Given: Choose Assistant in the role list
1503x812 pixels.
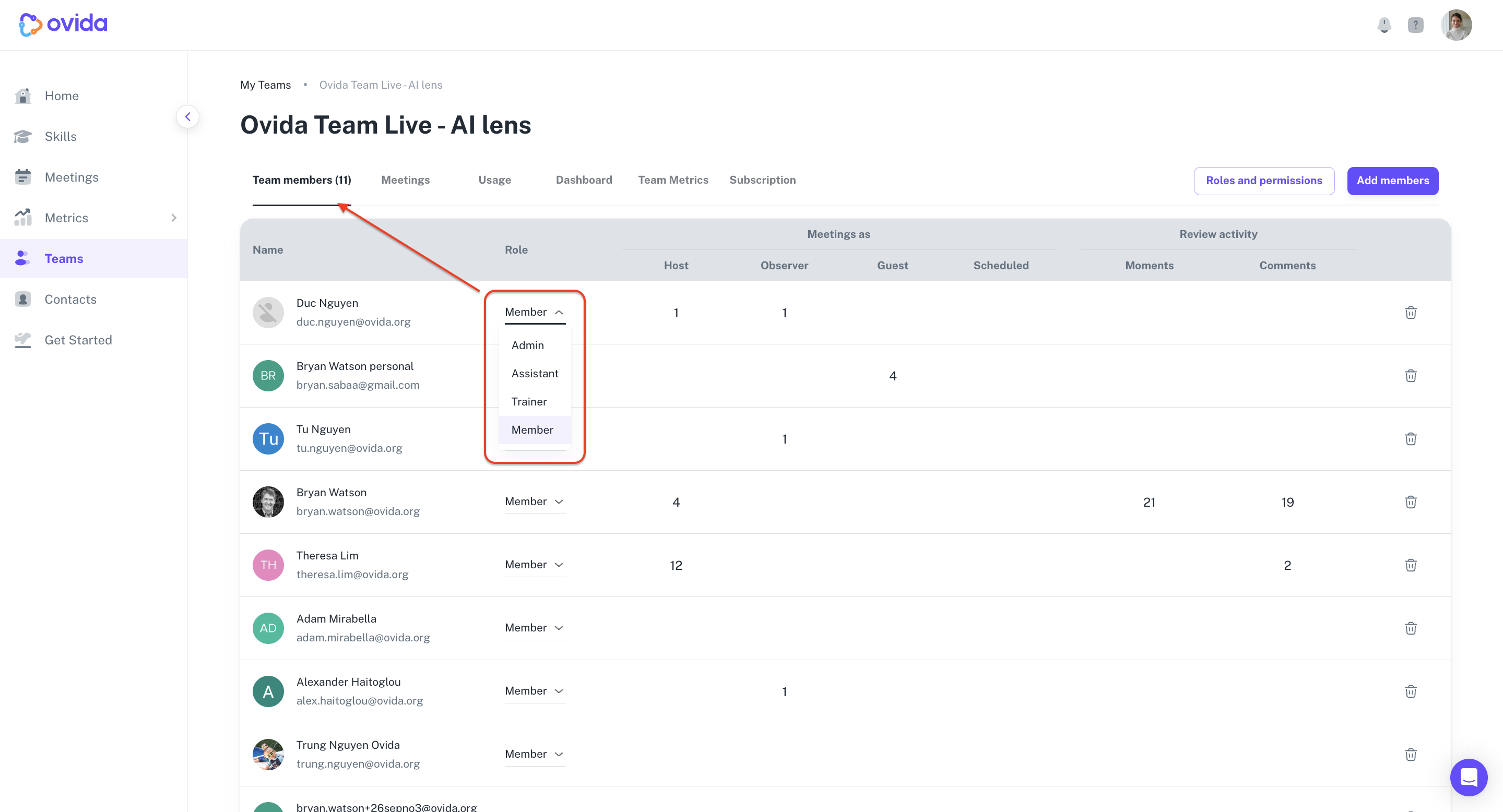Looking at the screenshot, I should coord(535,374).
